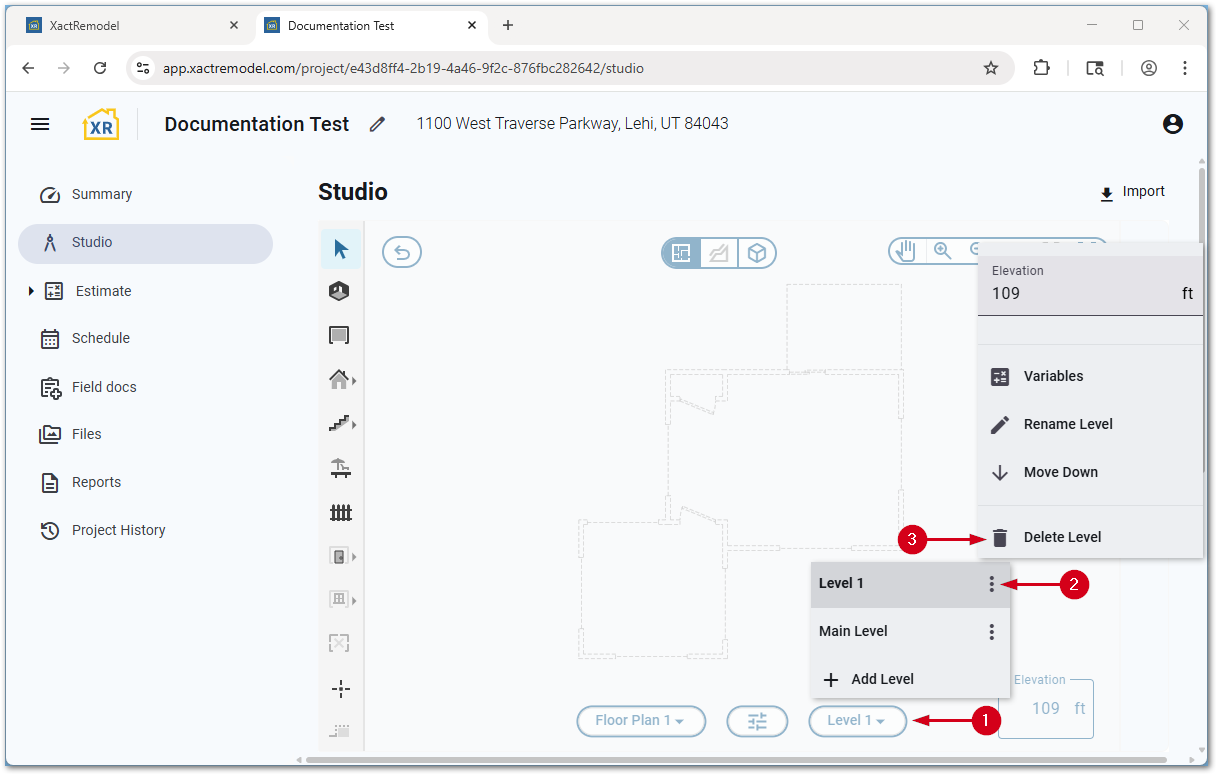Open the Floor Plan 1 dropdown
Viewport: 1217px width, 775px height.
(x=640, y=720)
